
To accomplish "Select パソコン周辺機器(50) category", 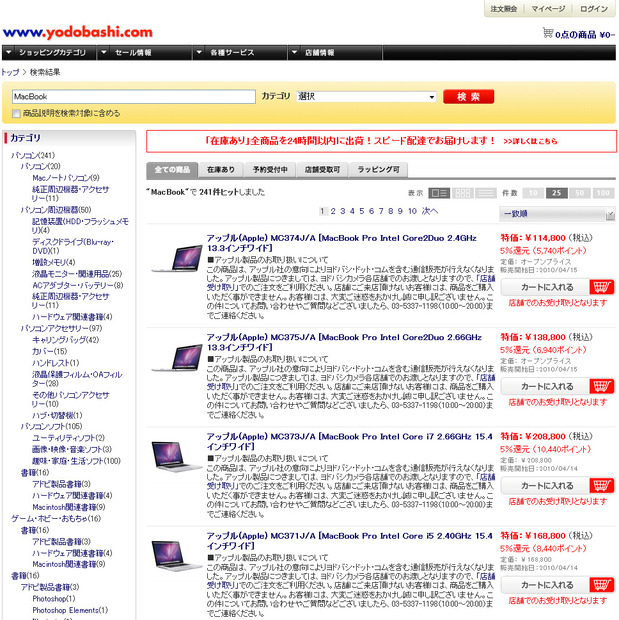I will pos(56,210).
